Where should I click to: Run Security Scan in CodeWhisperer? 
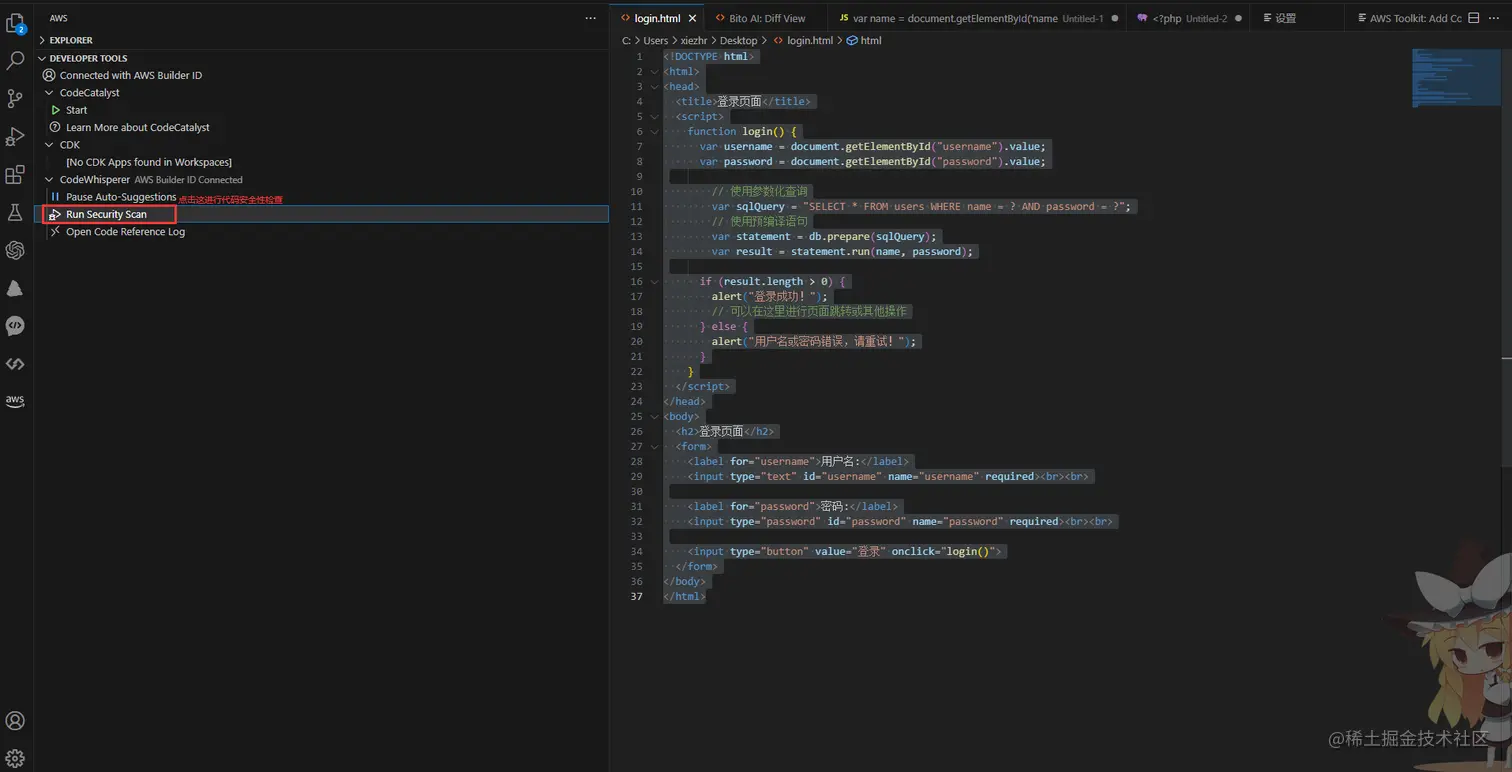point(106,214)
